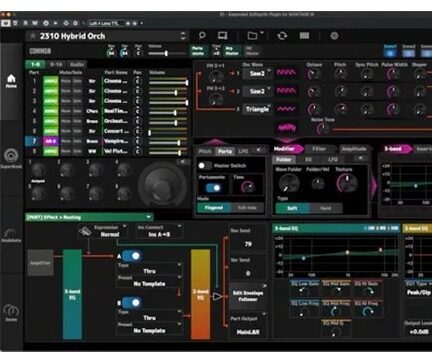432x363 pixels.
Task: Toggle the Arp Master button
Action: tap(232, 51)
